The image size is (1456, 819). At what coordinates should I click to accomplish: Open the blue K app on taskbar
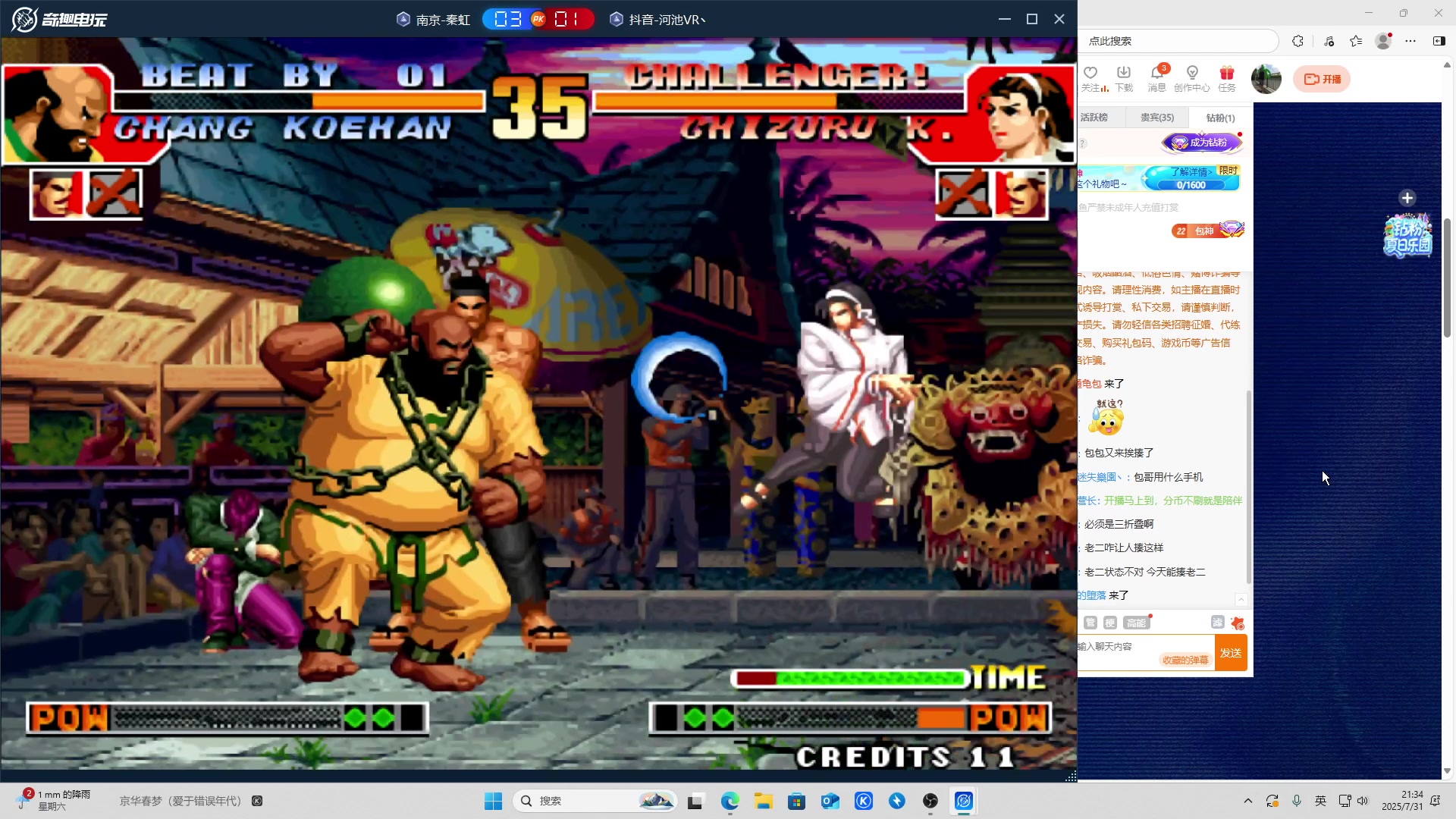coord(864,801)
